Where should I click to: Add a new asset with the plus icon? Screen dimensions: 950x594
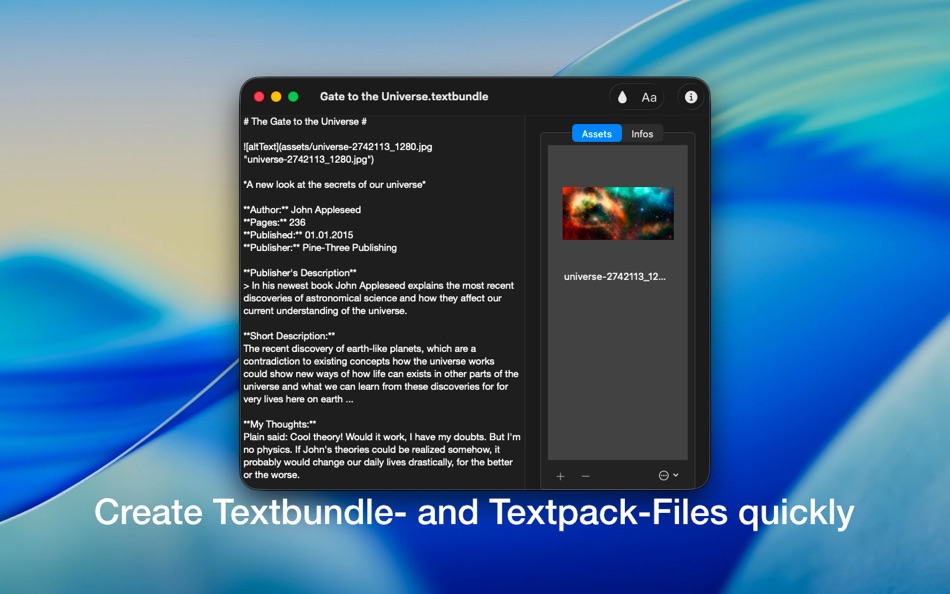pyautogui.click(x=560, y=476)
